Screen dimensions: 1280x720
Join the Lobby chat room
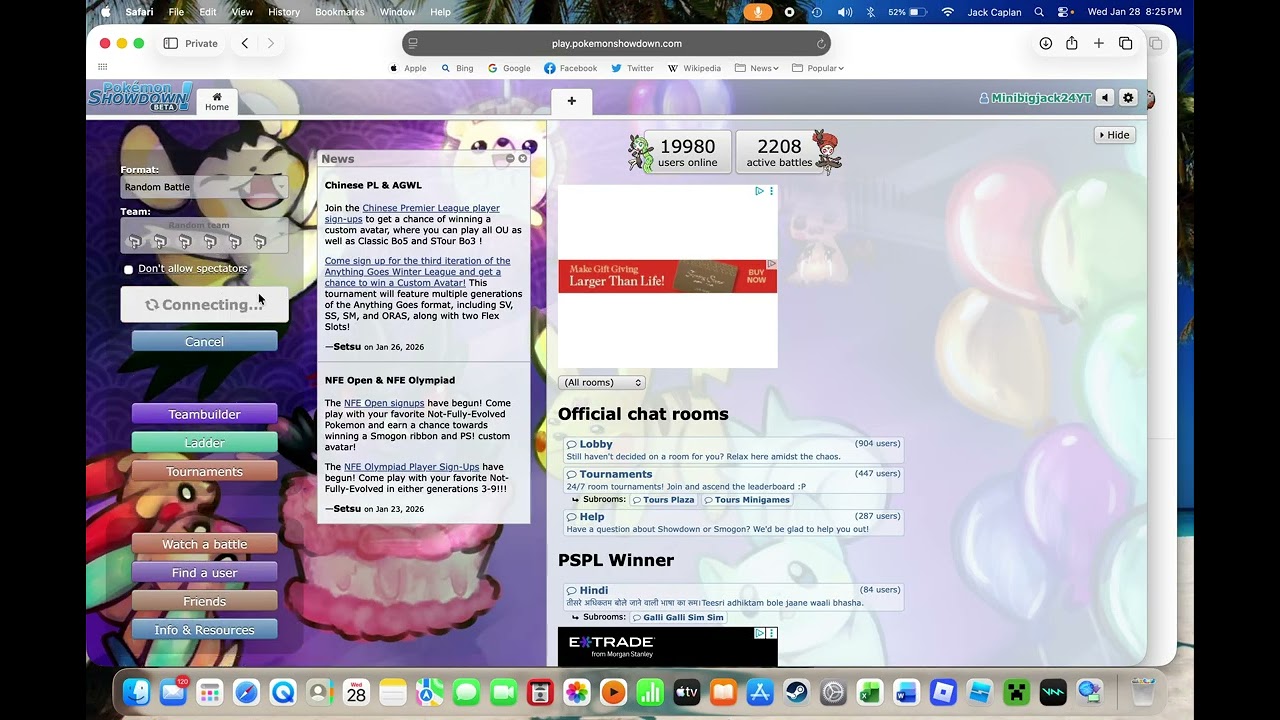pos(734,450)
